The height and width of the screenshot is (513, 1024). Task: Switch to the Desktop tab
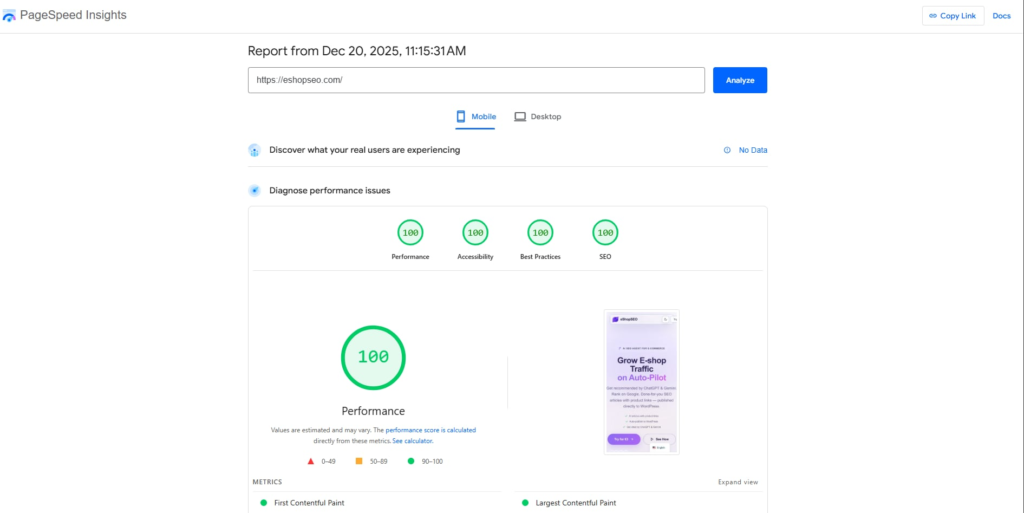pyautogui.click(x=538, y=117)
